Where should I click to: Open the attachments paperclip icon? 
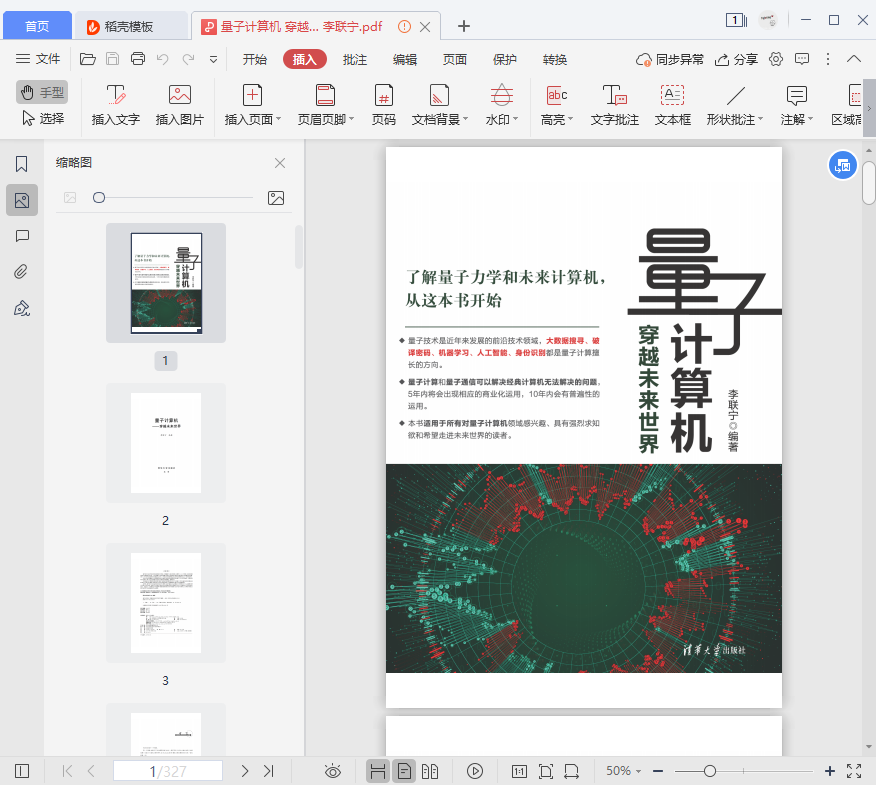point(22,272)
